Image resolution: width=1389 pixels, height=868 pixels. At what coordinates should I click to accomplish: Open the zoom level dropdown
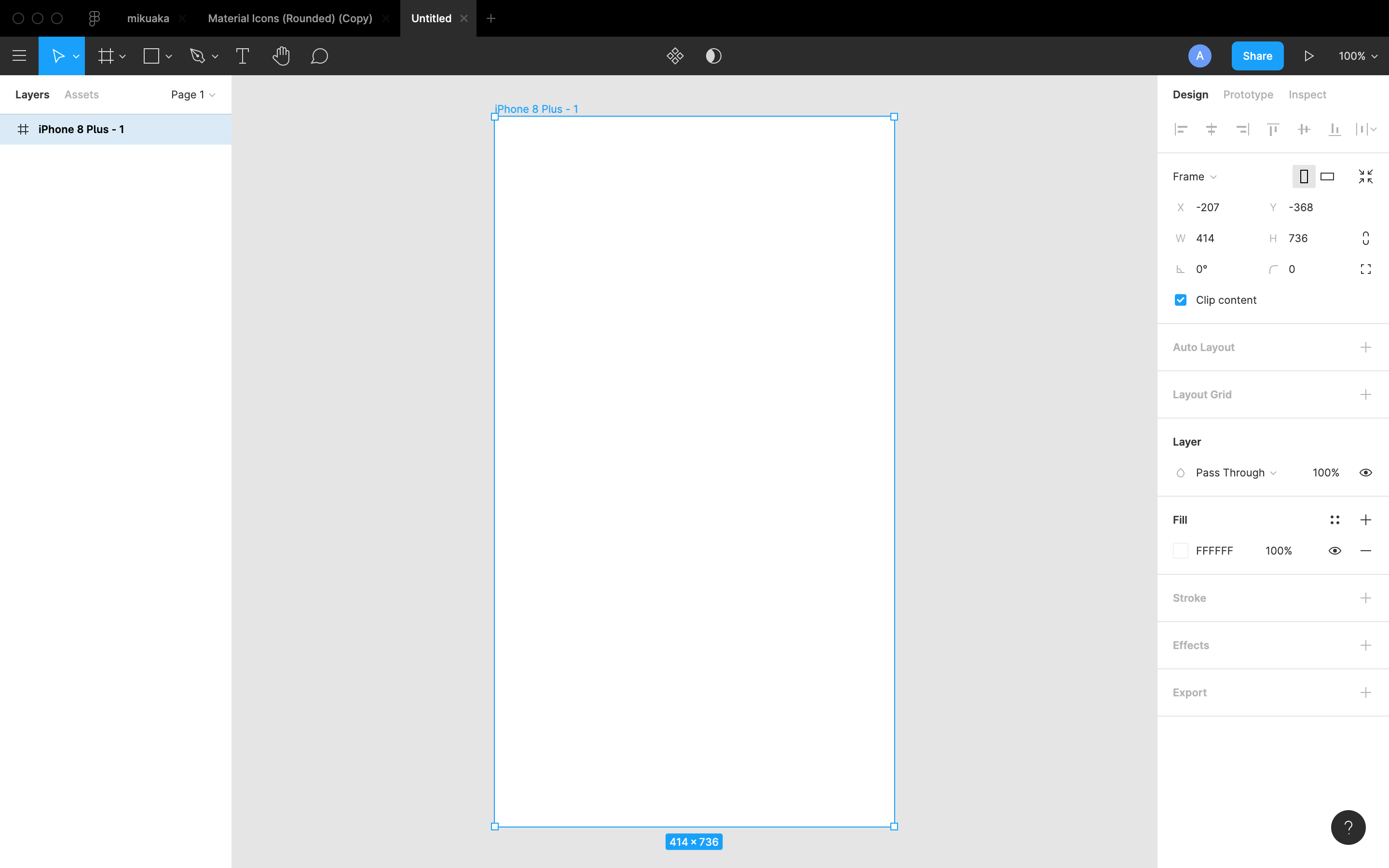1358,55
